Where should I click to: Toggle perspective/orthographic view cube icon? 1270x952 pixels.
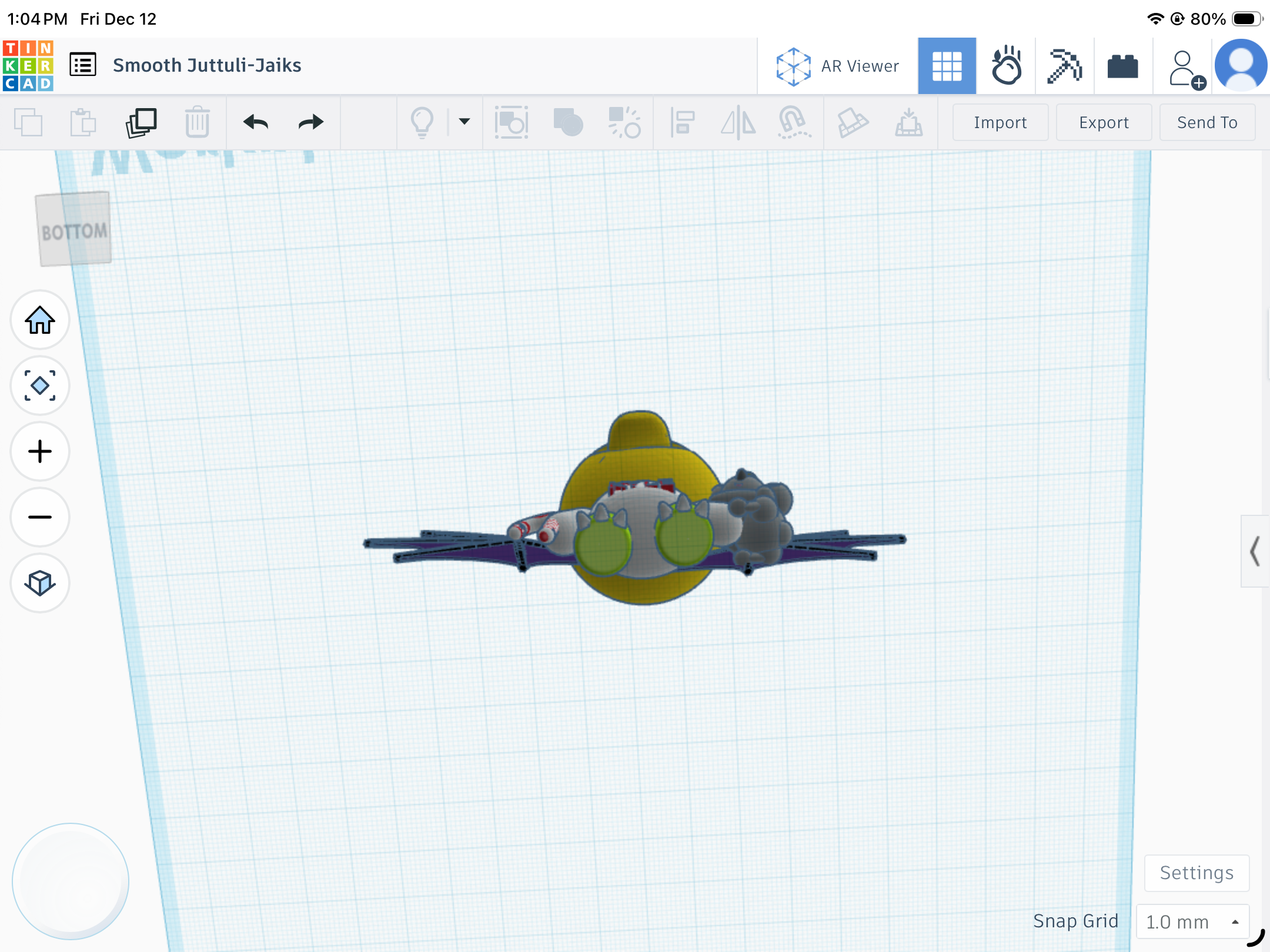click(x=40, y=583)
